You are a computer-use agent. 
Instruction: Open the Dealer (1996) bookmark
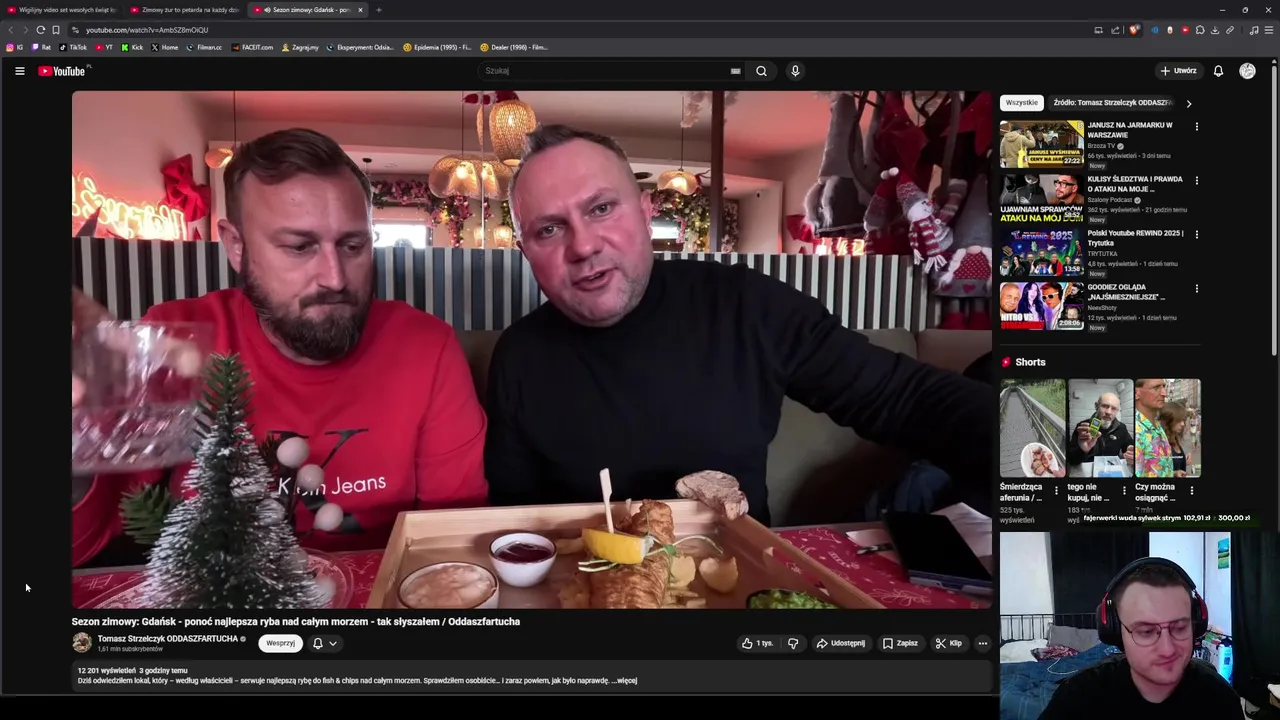tap(514, 47)
